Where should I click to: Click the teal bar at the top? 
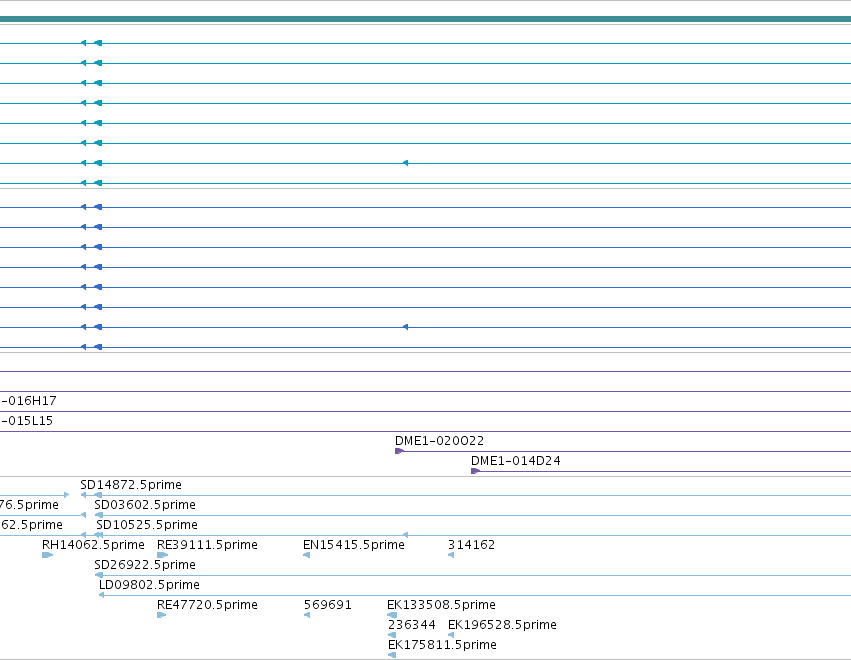(426, 20)
